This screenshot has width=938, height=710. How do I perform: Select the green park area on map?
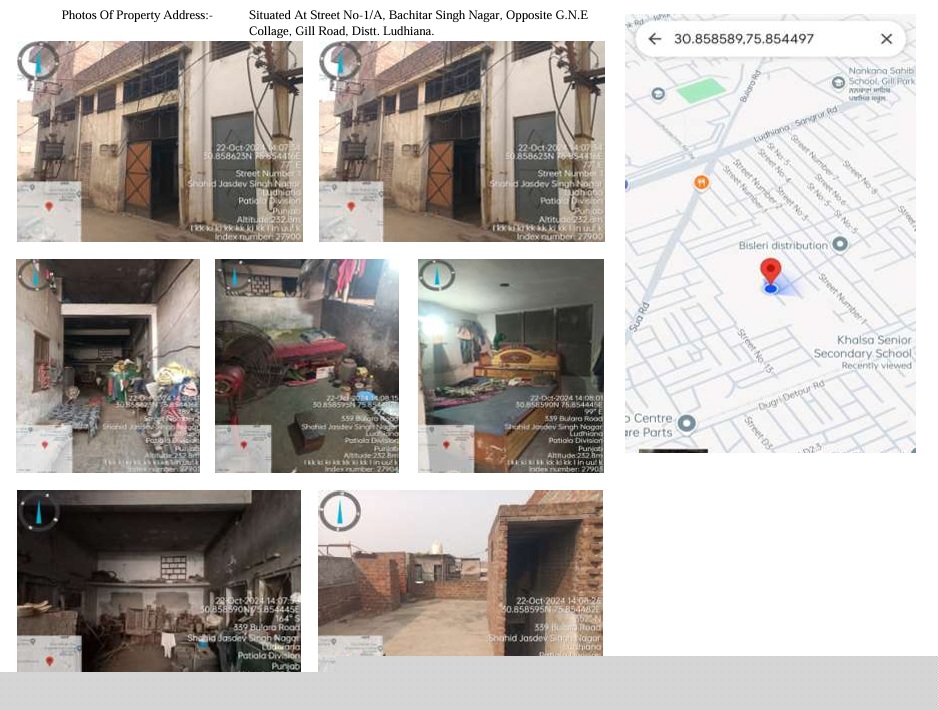[x=701, y=90]
